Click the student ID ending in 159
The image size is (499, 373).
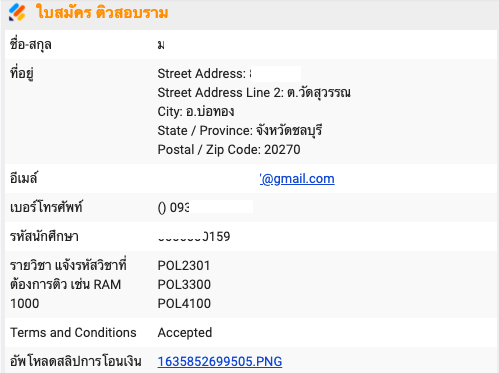(194, 237)
